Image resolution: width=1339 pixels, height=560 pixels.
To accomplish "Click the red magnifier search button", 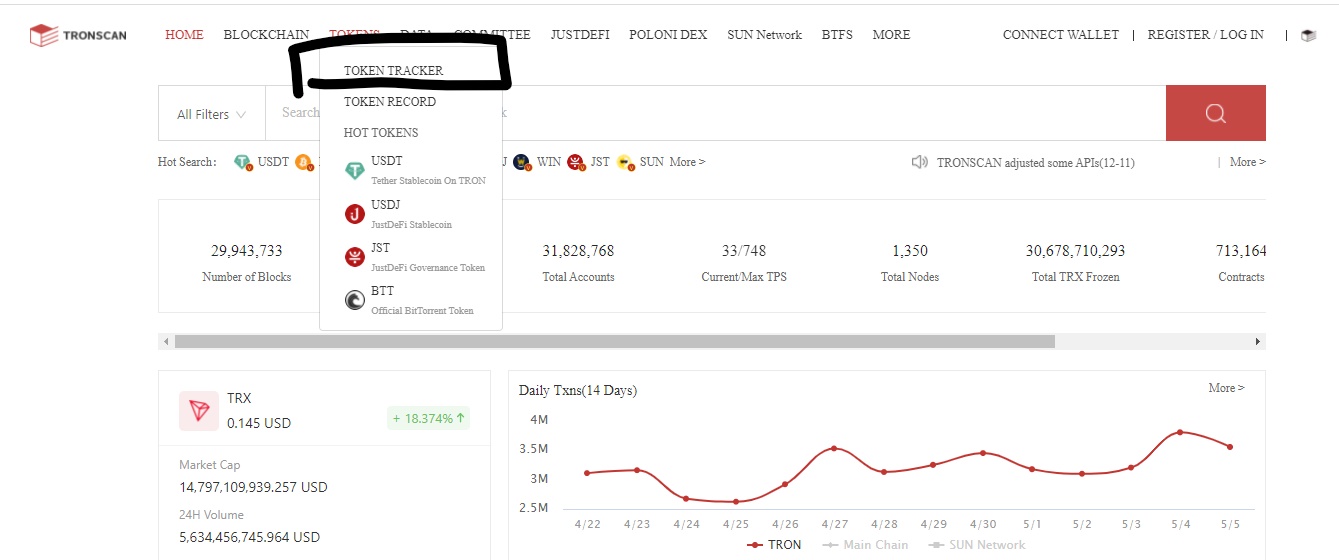I will (x=1215, y=113).
